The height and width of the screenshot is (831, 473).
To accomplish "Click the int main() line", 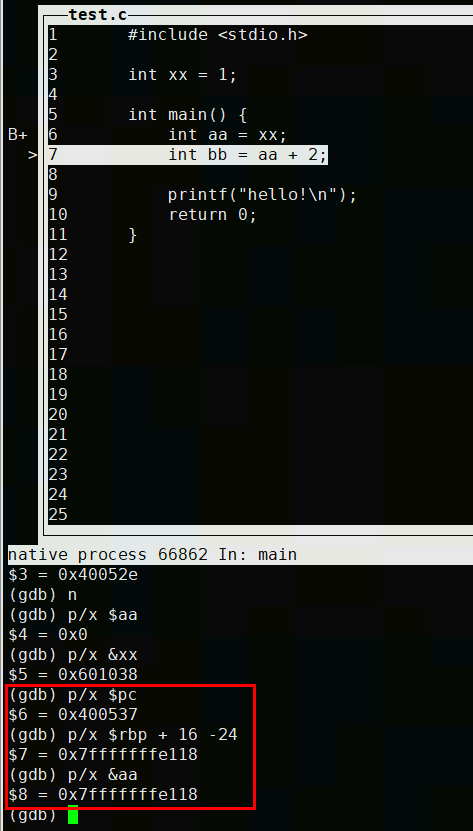I will [x=188, y=115].
